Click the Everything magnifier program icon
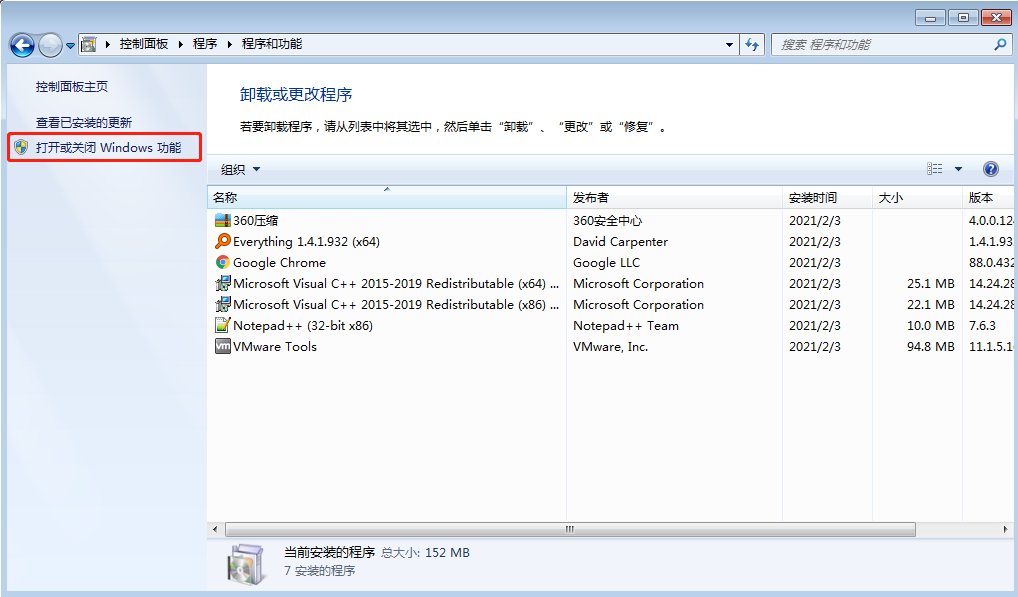The width and height of the screenshot is (1018, 597). coord(223,241)
